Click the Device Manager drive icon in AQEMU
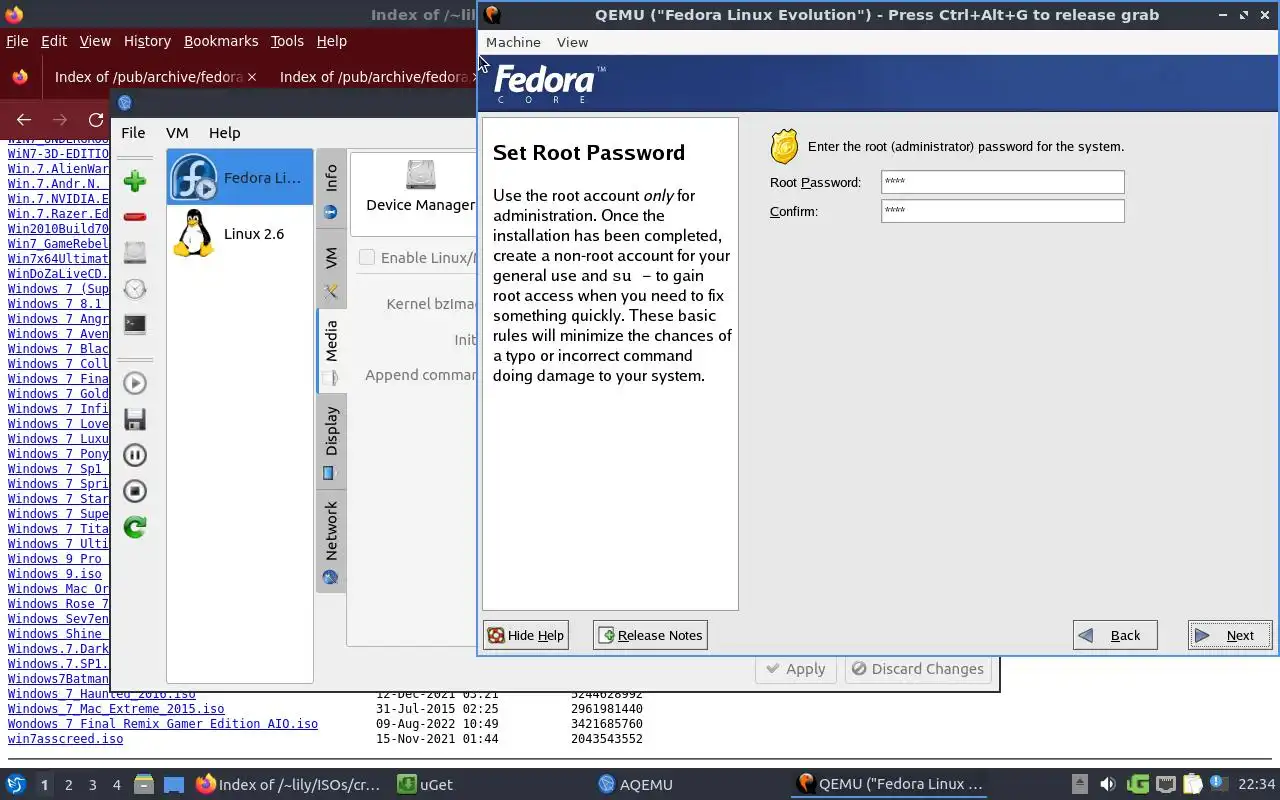1280x800 pixels. 421,175
